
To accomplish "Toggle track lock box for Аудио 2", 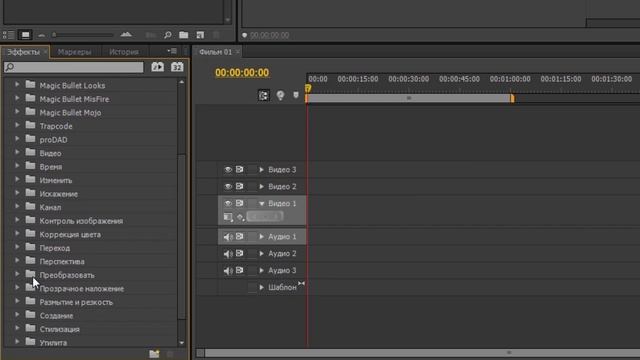I will 252,253.
